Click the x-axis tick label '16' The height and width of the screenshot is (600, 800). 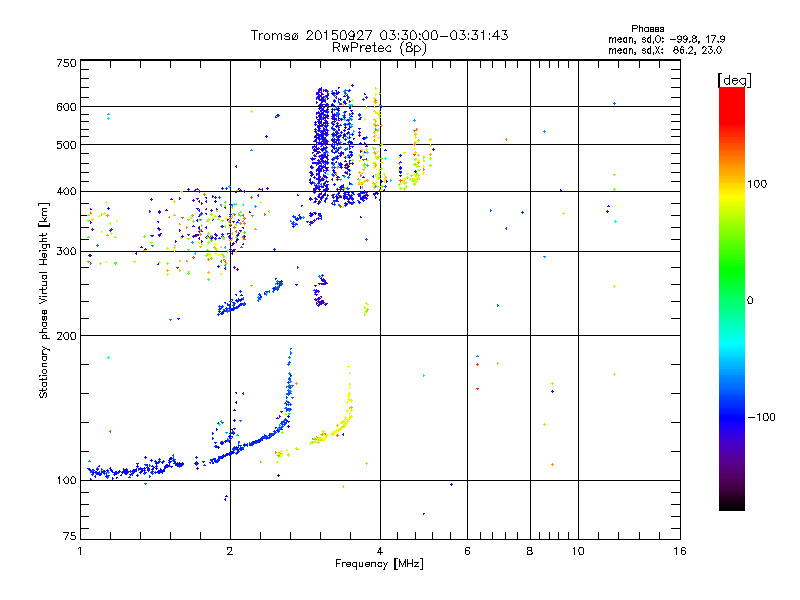click(680, 552)
